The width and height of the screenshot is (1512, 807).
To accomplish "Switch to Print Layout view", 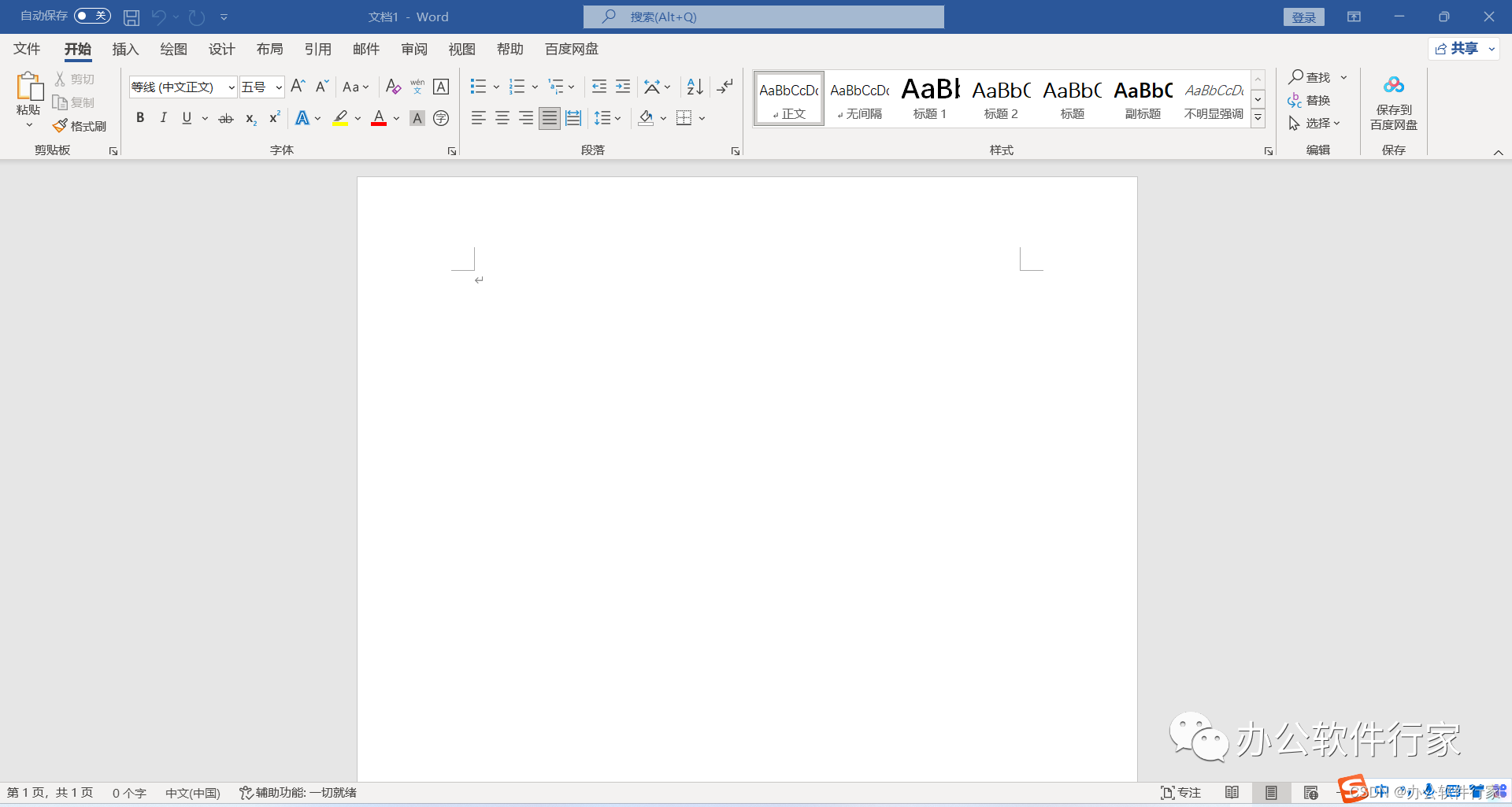I will 1271,793.
